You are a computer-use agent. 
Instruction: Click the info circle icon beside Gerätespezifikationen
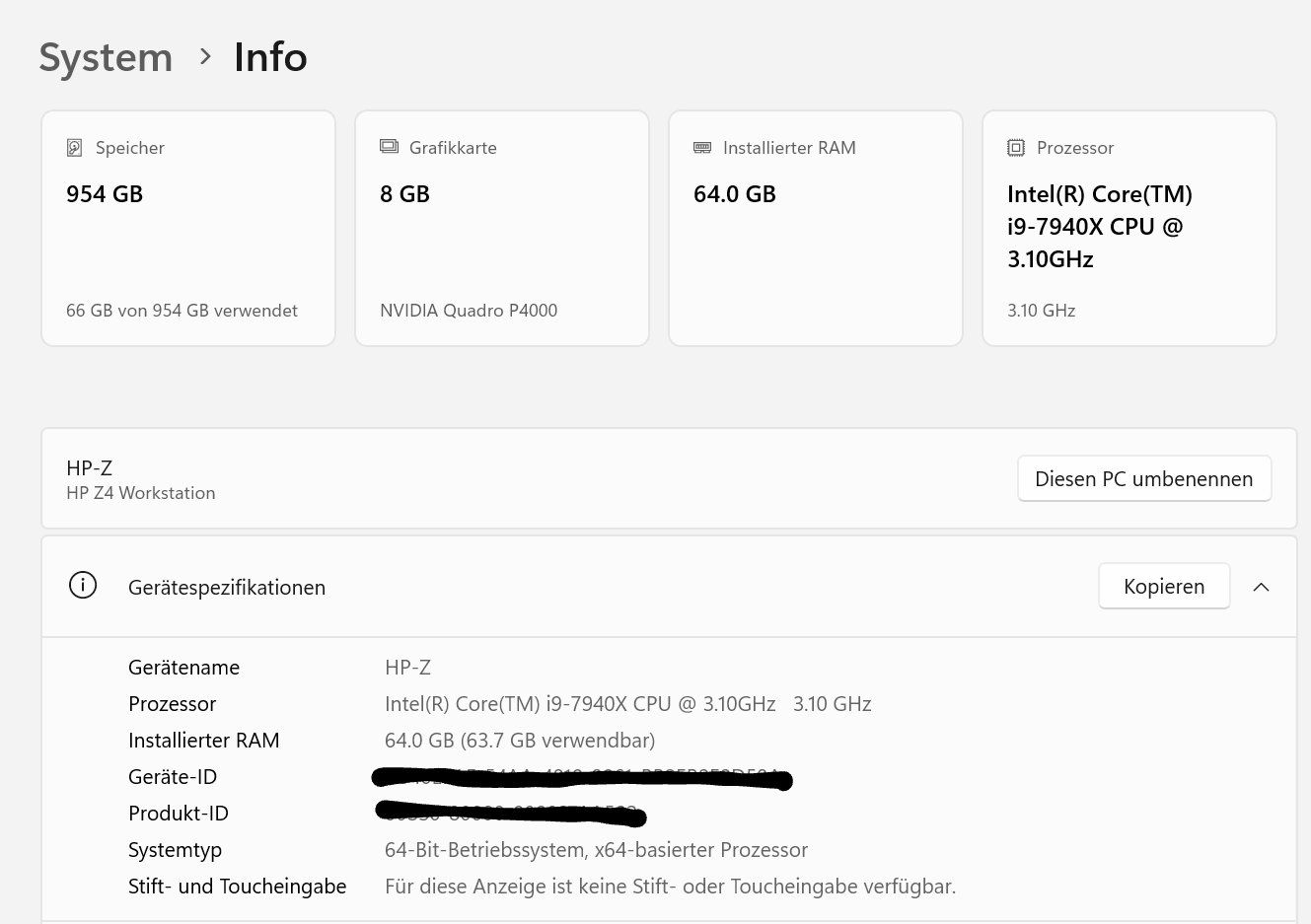(x=83, y=586)
